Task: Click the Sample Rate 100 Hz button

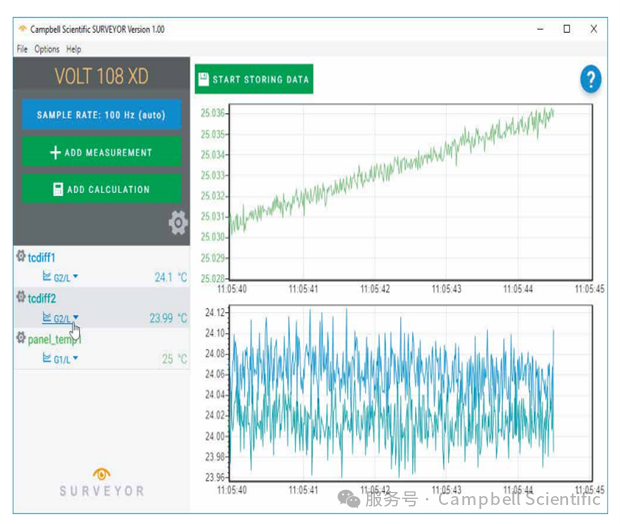Action: pyautogui.click(x=101, y=115)
